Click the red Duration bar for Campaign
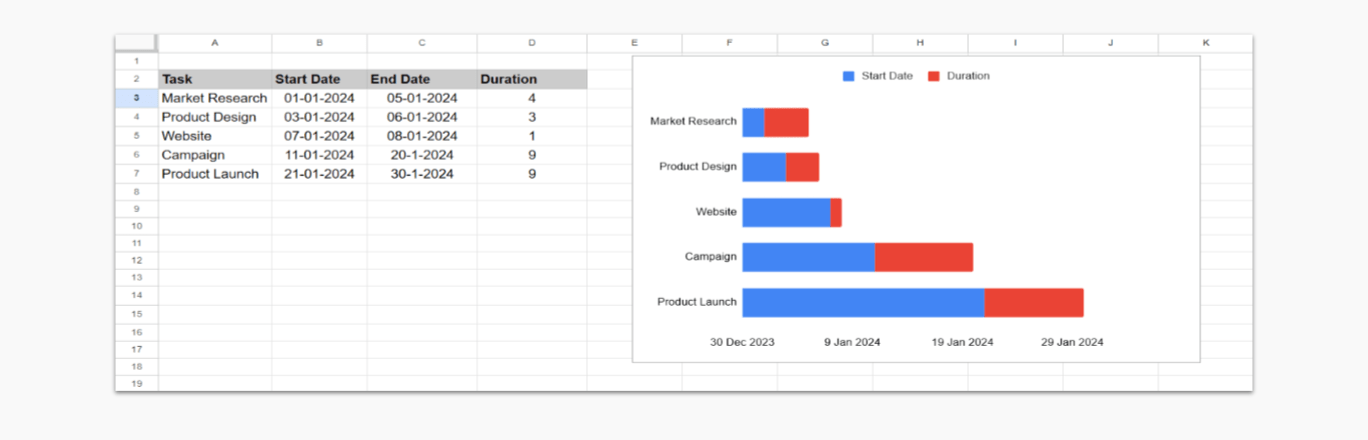Viewport: 1368px width, 440px height. 923,257
